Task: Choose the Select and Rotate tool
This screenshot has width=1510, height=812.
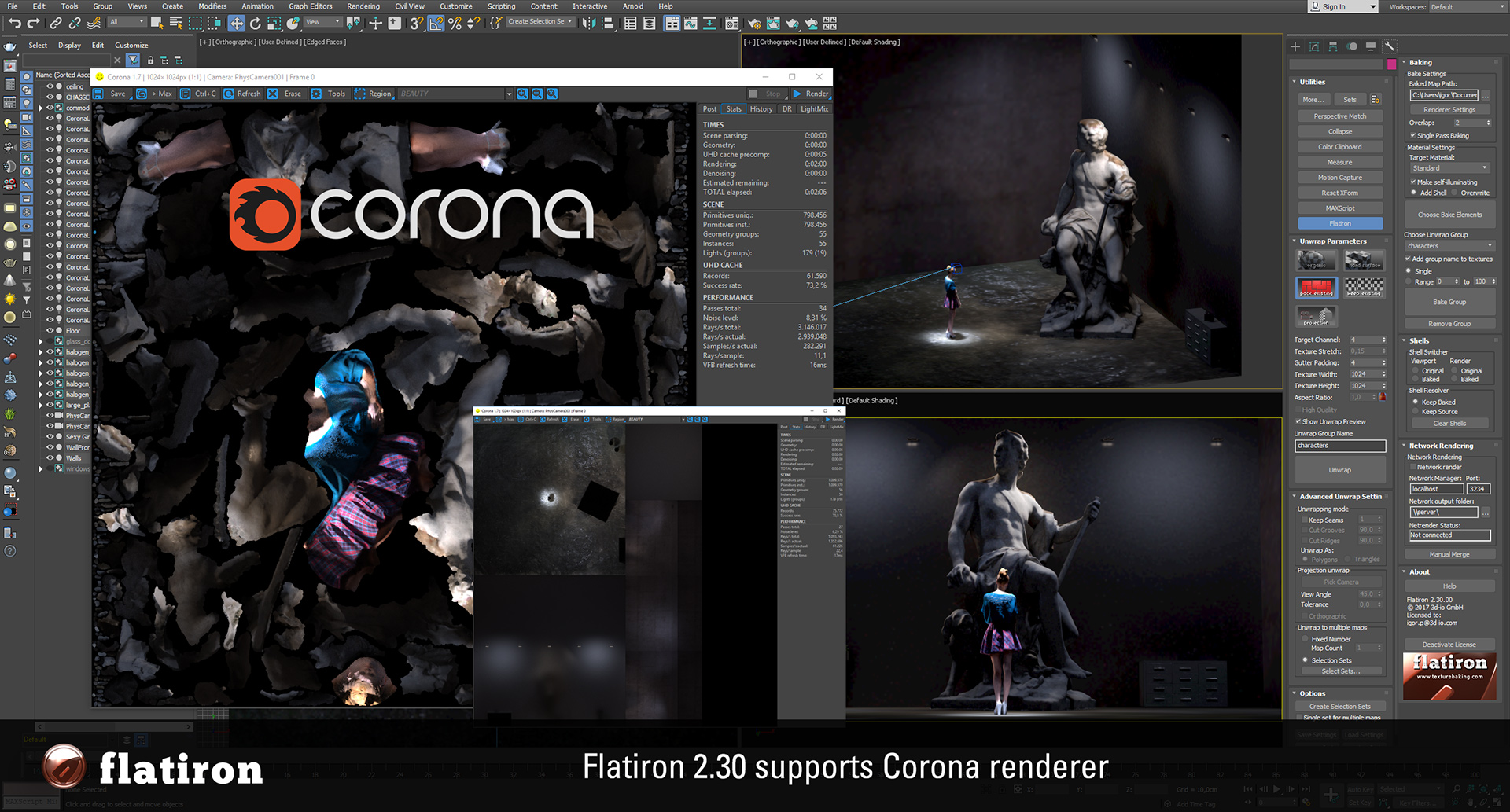Action: pos(256,24)
